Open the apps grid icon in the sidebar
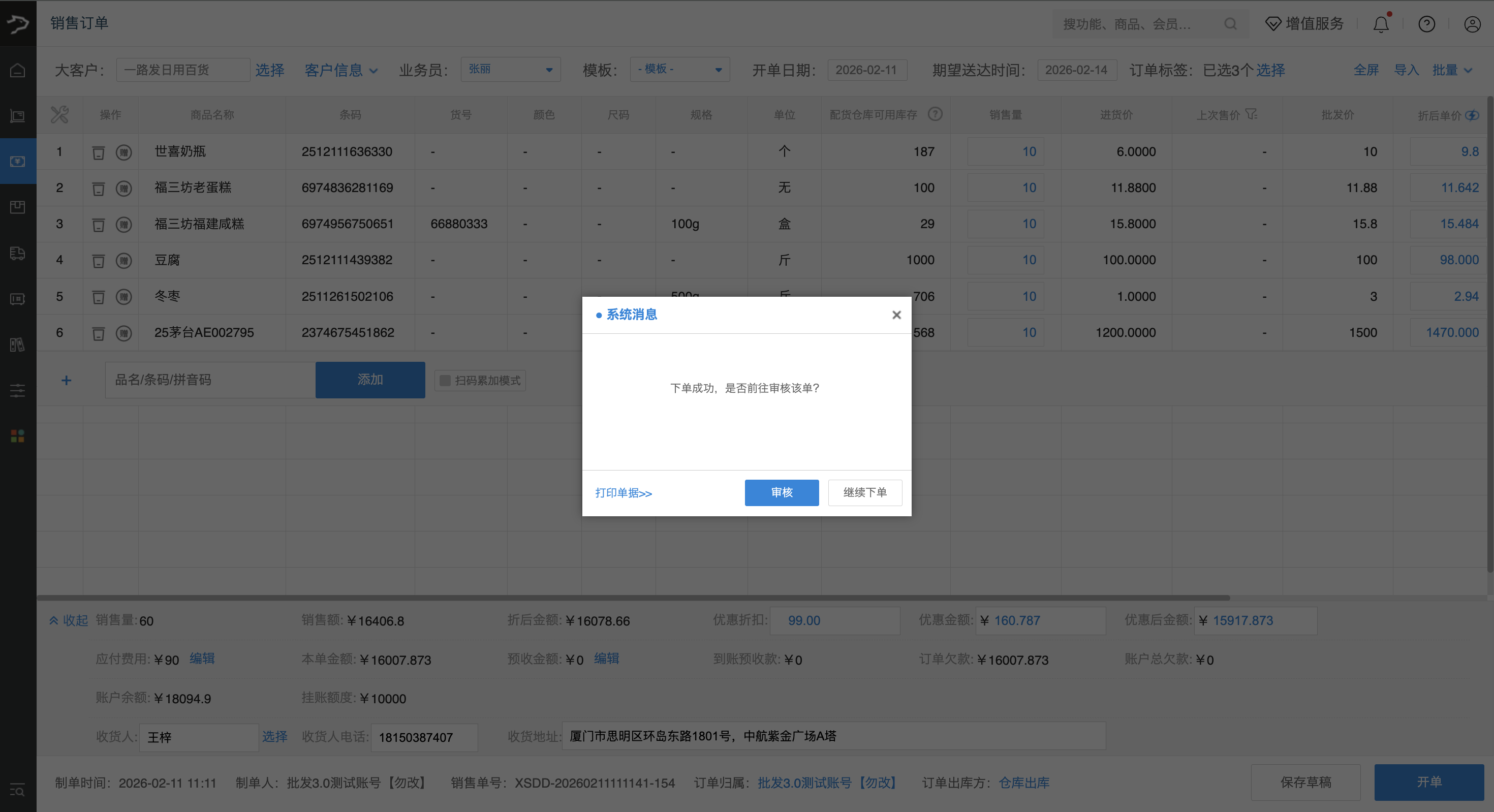 [17, 436]
